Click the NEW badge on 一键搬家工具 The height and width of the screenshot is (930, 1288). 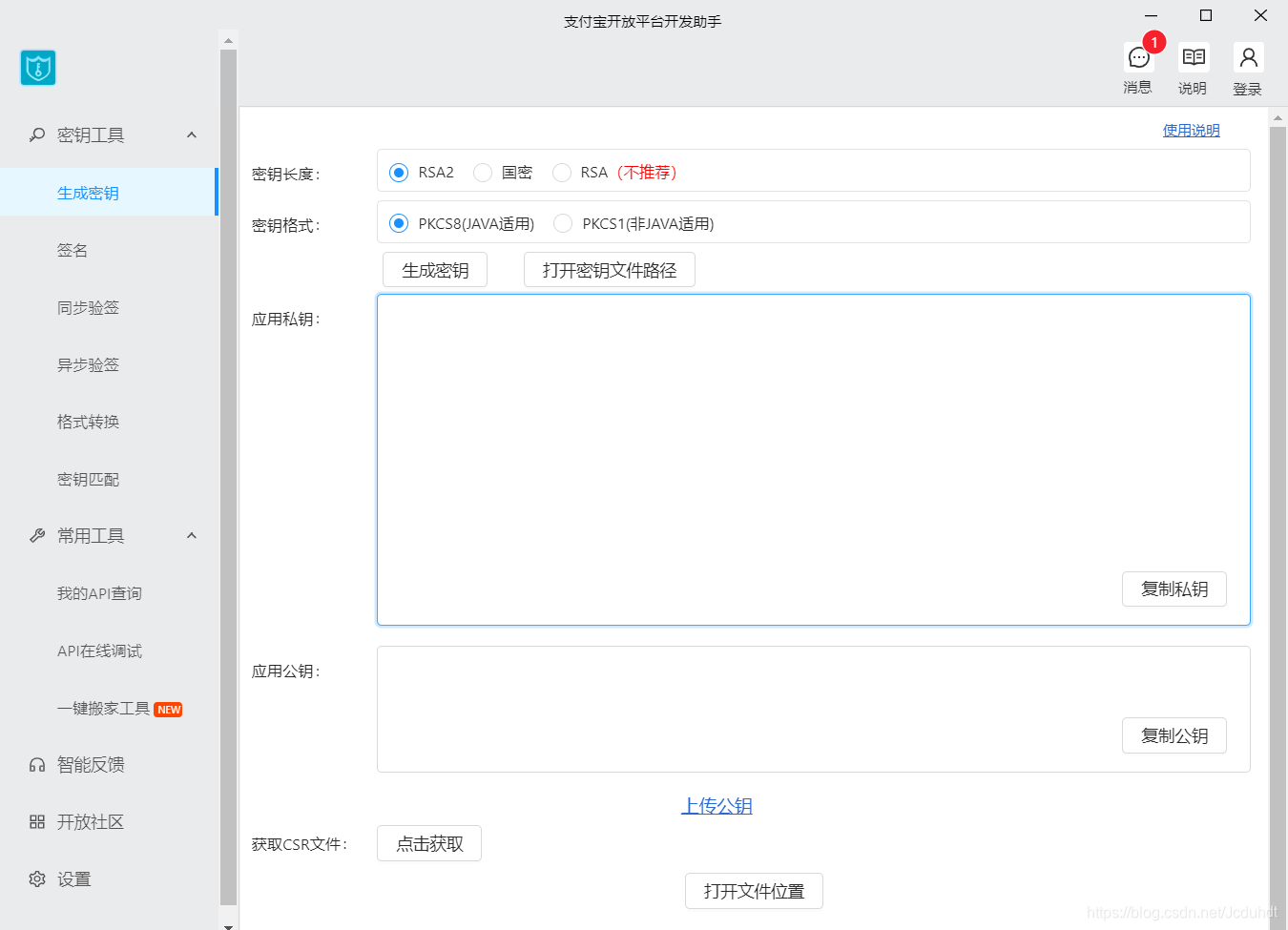(x=169, y=710)
